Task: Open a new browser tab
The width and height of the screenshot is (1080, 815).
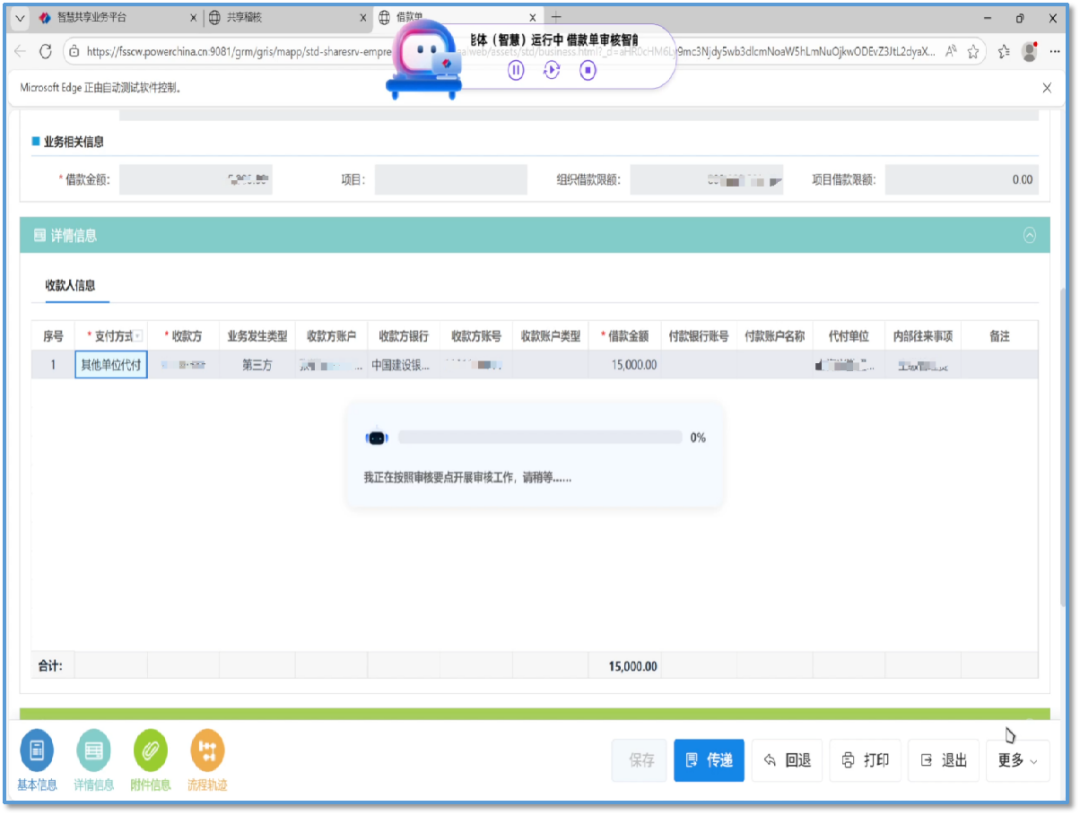Action: [x=557, y=17]
